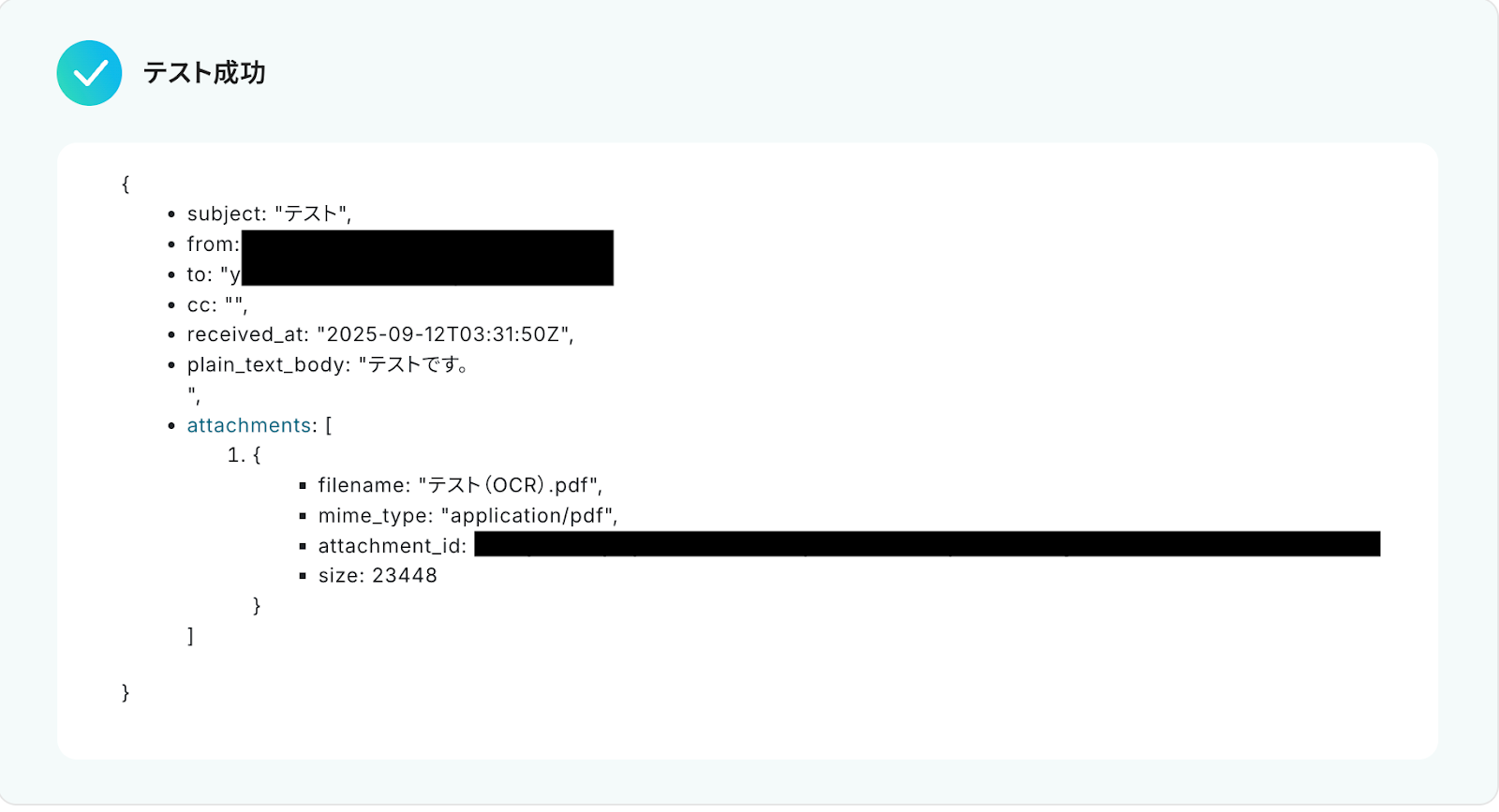Click the opening curly brace of JSON
Image resolution: width=1499 pixels, height=812 pixels.
126,184
